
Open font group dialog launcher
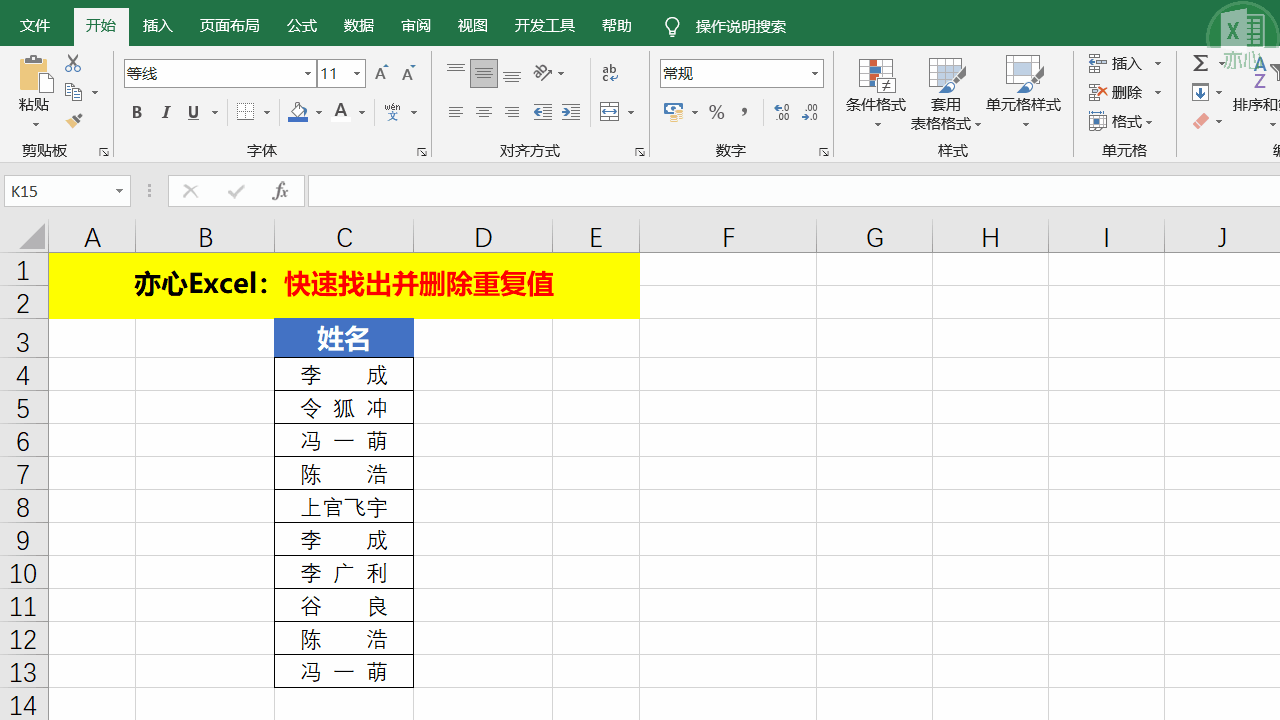pos(422,152)
